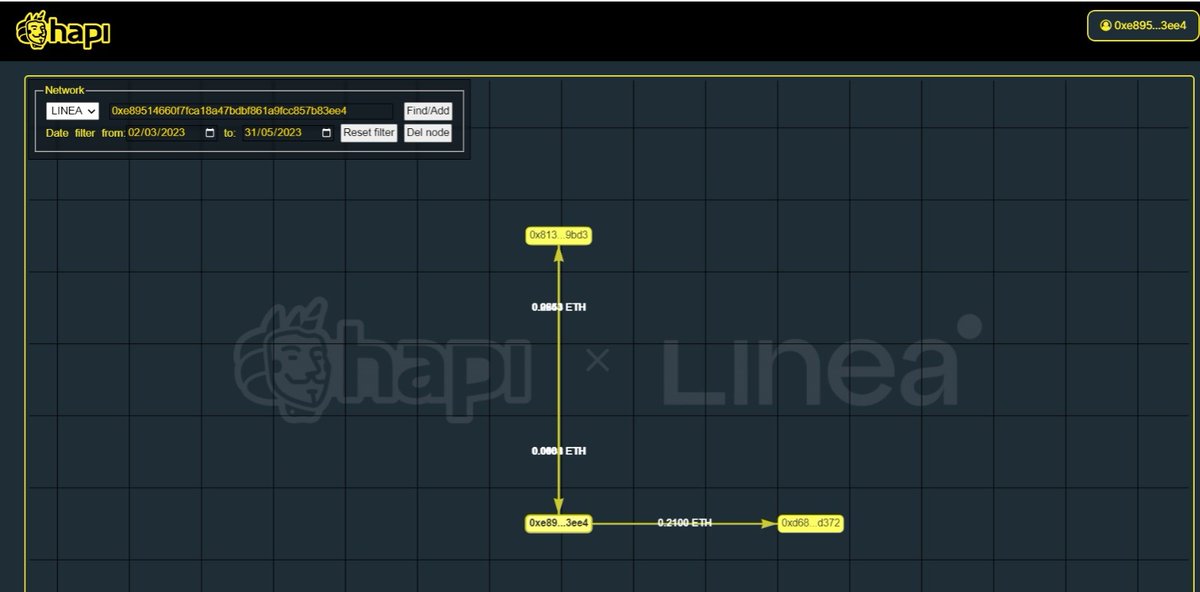Image resolution: width=1200 pixels, height=592 pixels.
Task: Click the Reset filter button
Action: pyautogui.click(x=369, y=133)
